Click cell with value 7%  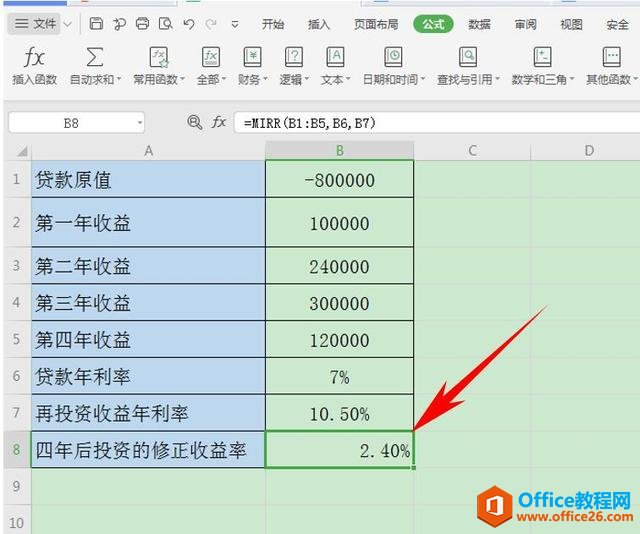click(340, 376)
